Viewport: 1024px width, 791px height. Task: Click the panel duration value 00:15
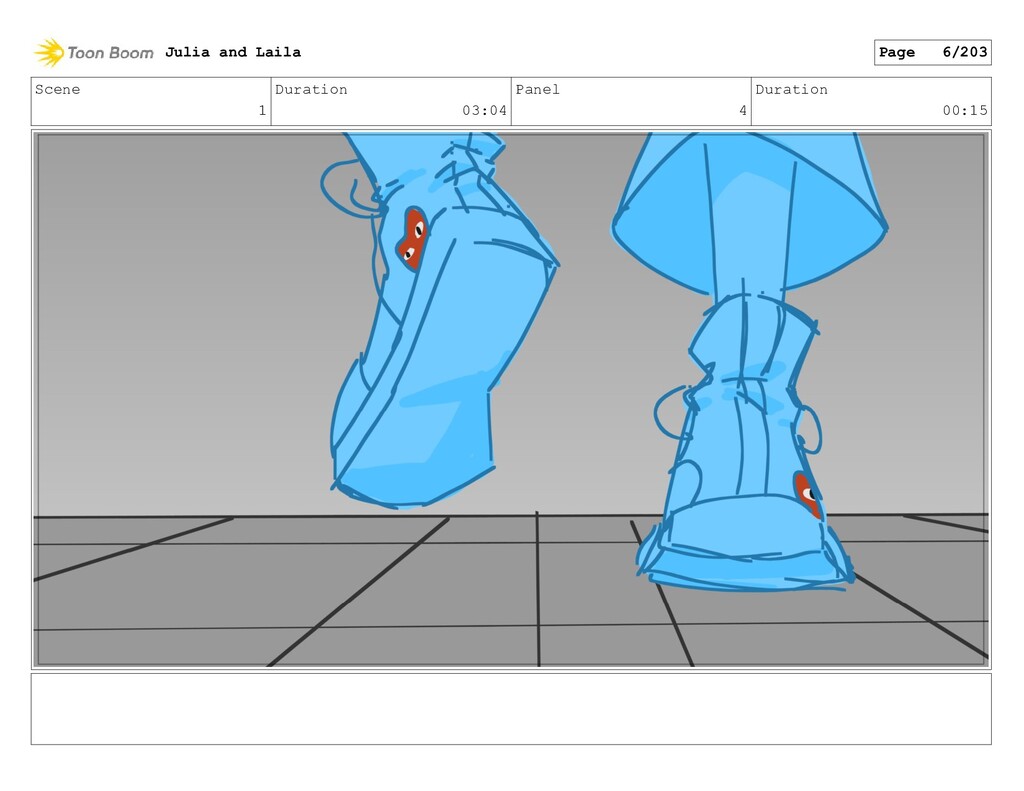965,110
